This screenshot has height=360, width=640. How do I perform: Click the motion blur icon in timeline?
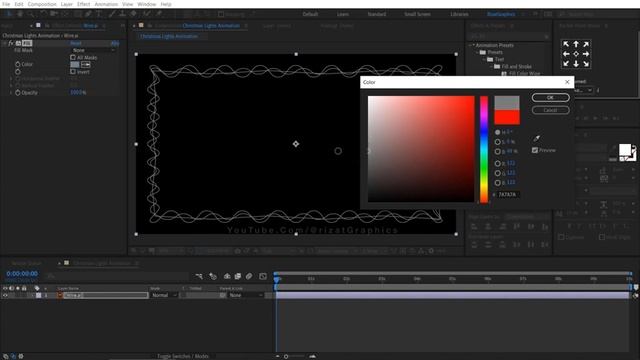coord(249,276)
